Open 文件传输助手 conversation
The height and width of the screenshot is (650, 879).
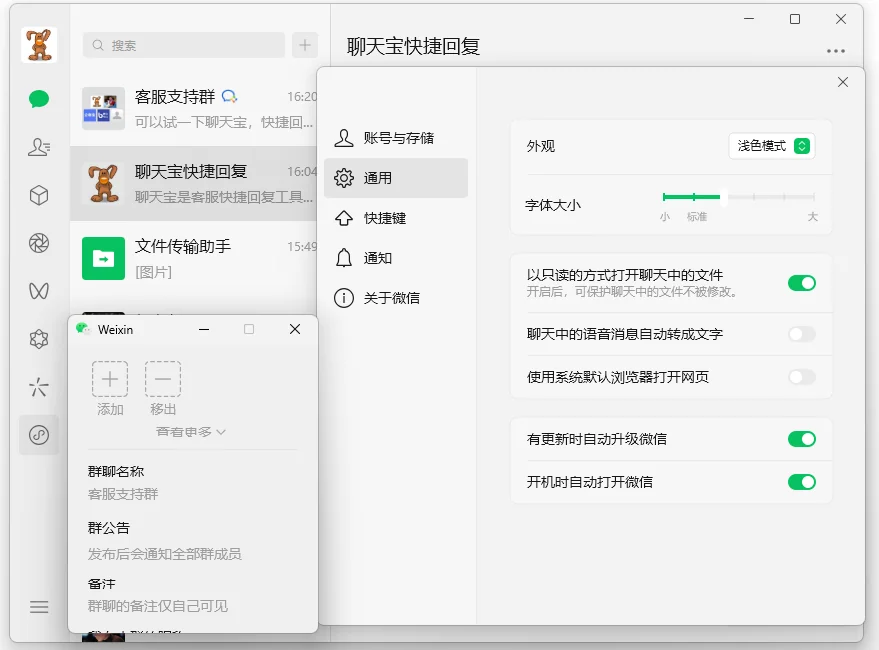click(x=193, y=259)
